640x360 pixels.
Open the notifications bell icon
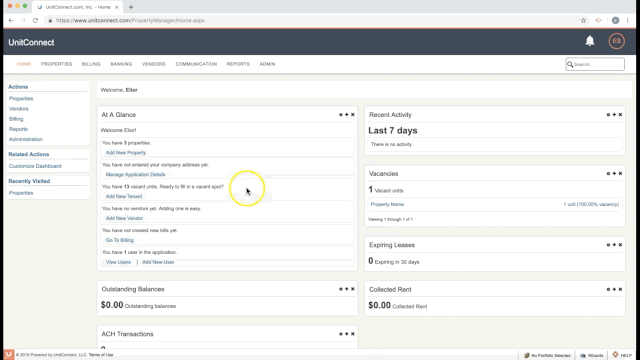[x=590, y=41]
